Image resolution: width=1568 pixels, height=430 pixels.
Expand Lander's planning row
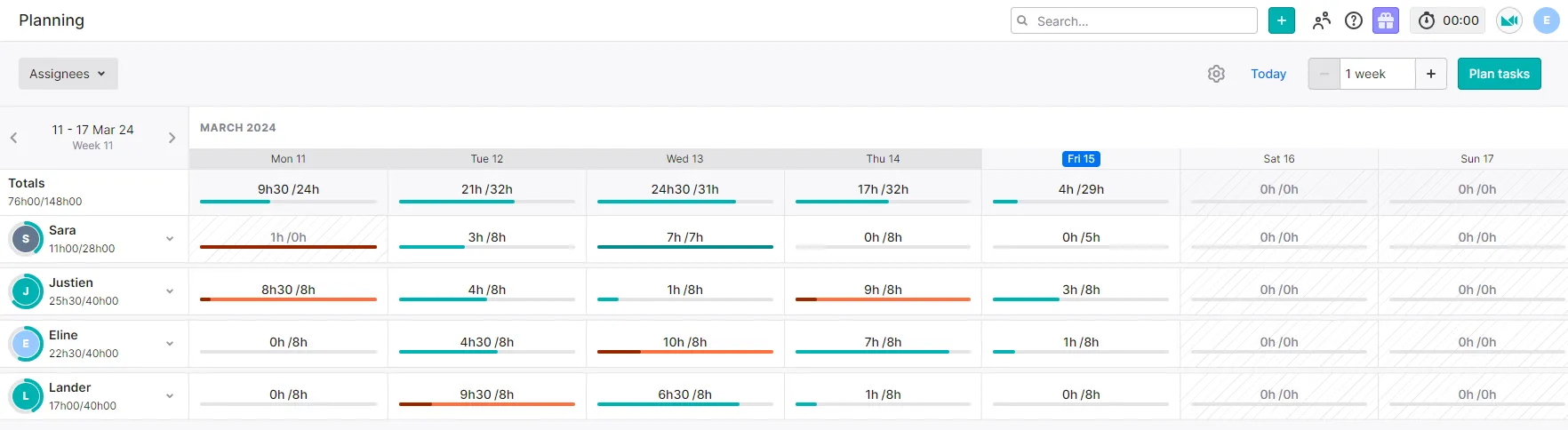[x=170, y=396]
